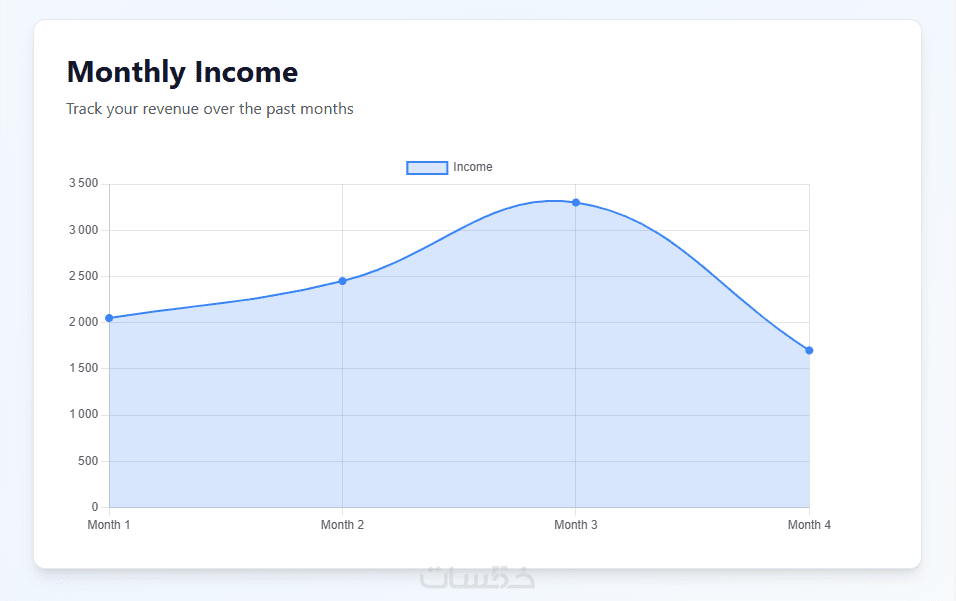The image size is (956, 601).
Task: Click the 1 500 y-axis tick label
Action: [84, 369]
